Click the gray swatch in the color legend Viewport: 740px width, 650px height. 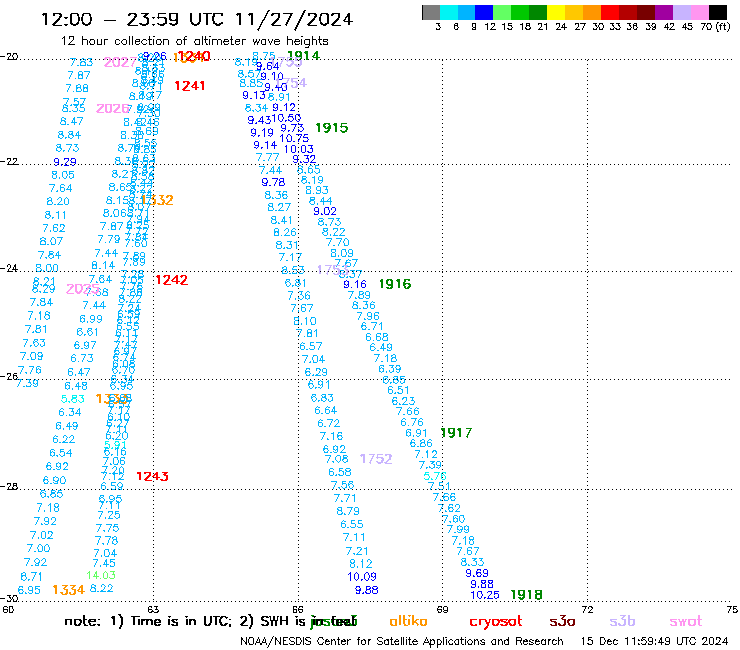click(431, 12)
